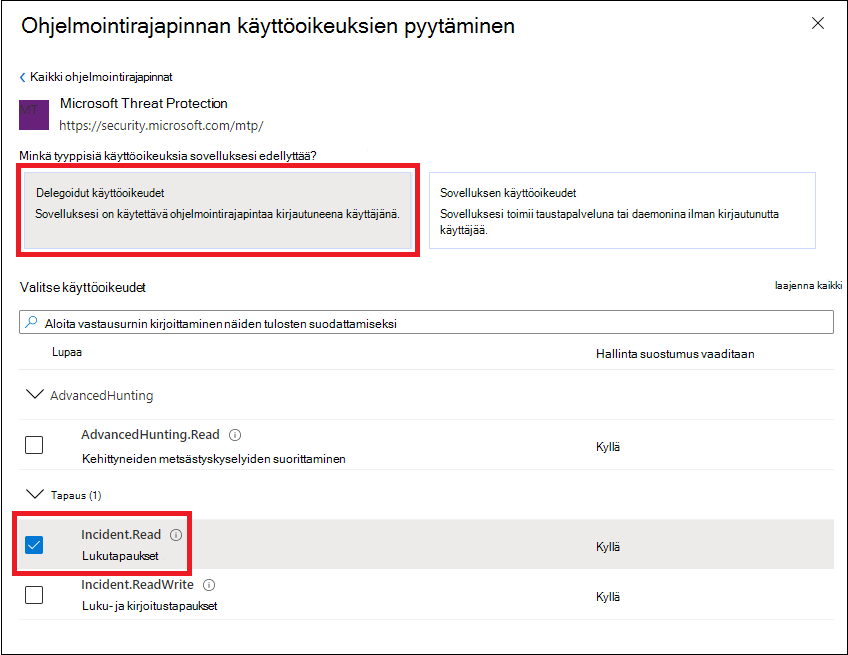This screenshot has width=848, height=655.
Task: Check the AdvancedHunting.Read checkbox
Action: click(x=34, y=445)
